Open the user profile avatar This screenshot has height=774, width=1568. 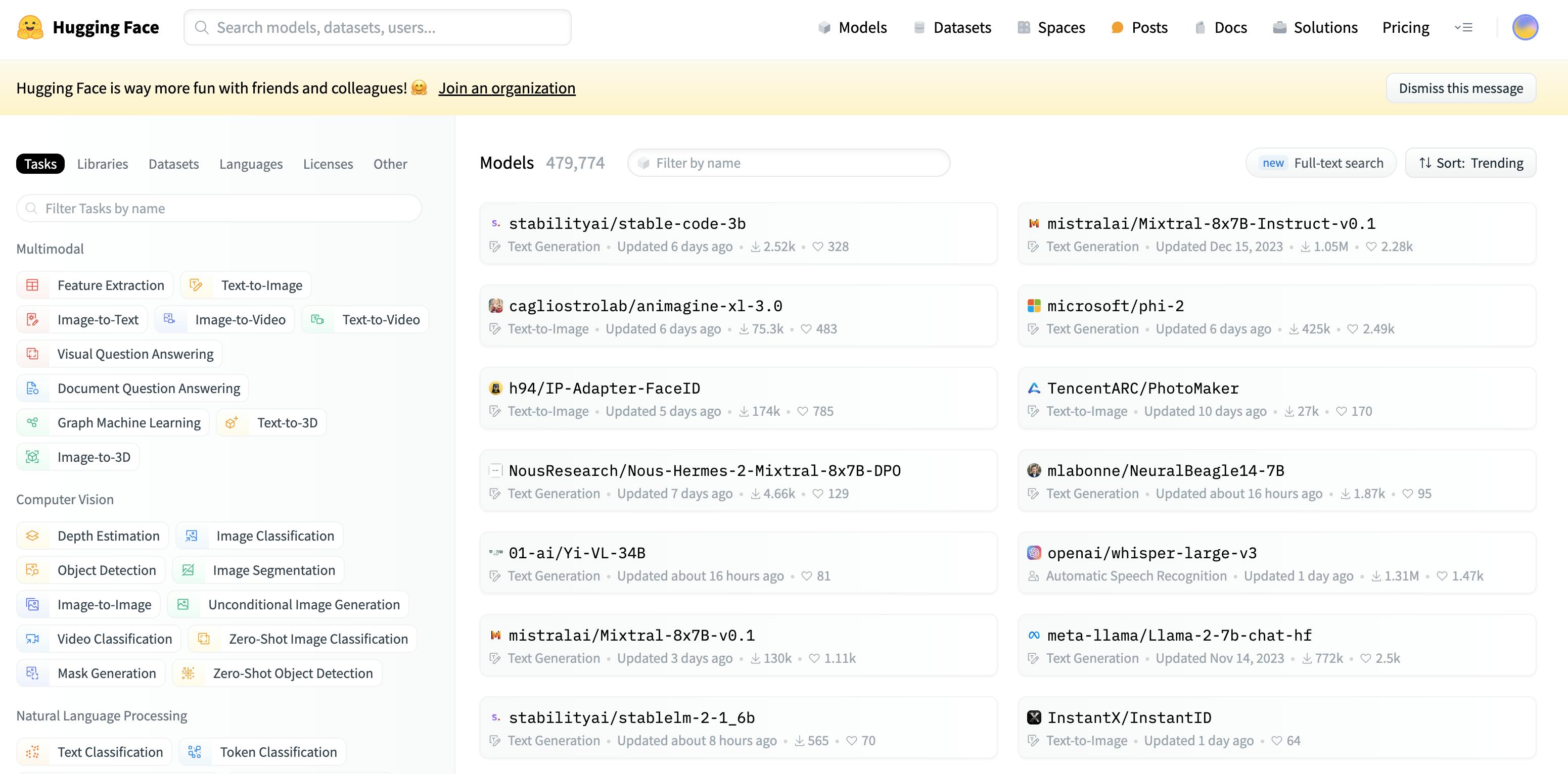(1525, 27)
